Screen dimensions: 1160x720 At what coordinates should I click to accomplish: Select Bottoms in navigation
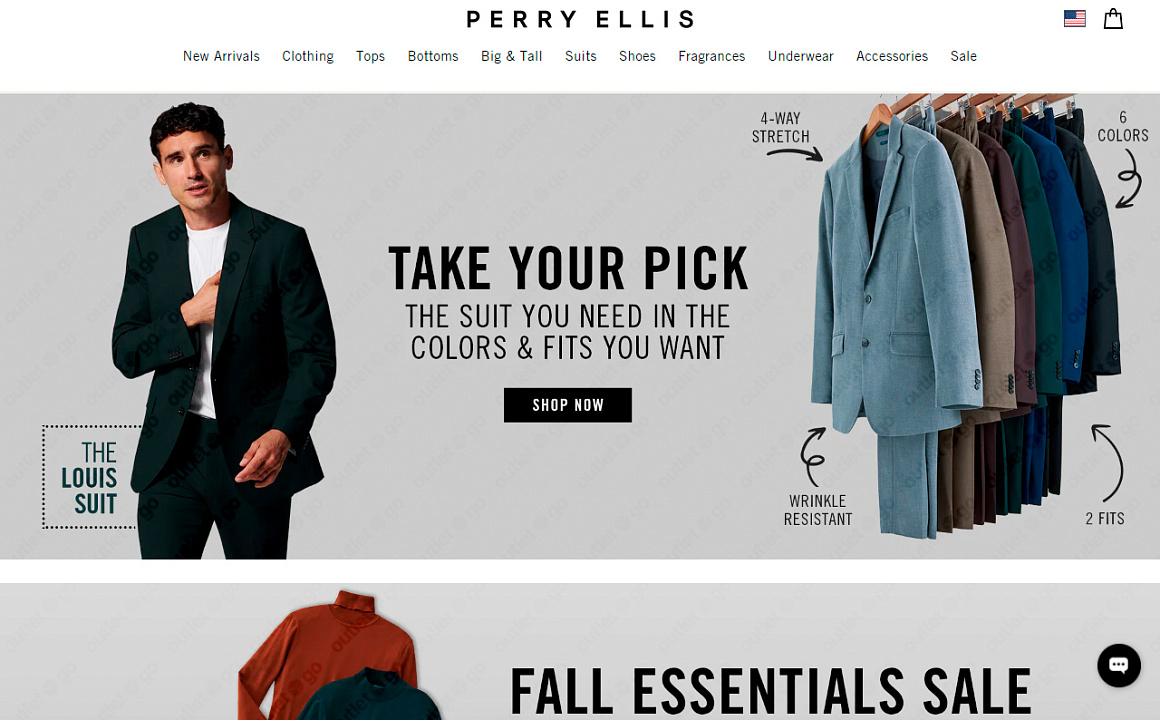click(x=433, y=56)
